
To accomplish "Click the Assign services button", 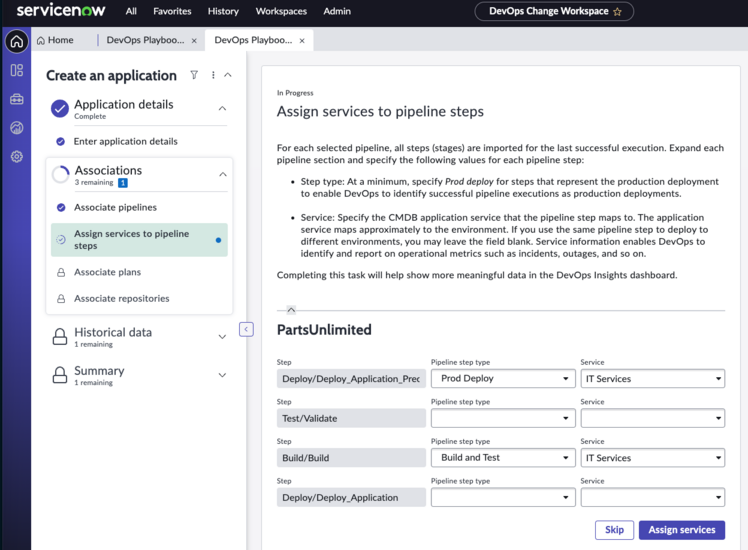I will click(682, 530).
